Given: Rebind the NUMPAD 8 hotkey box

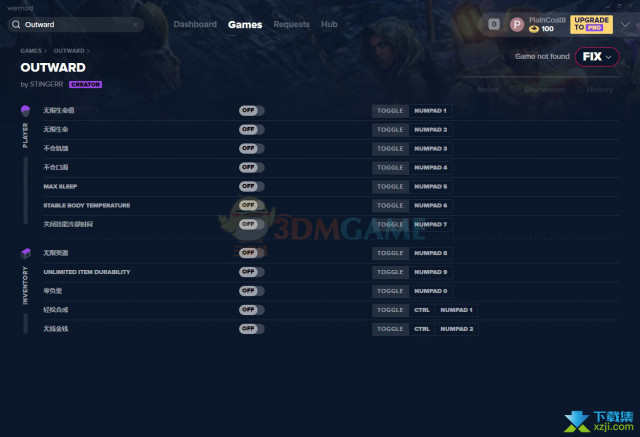Looking at the screenshot, I should pos(431,253).
